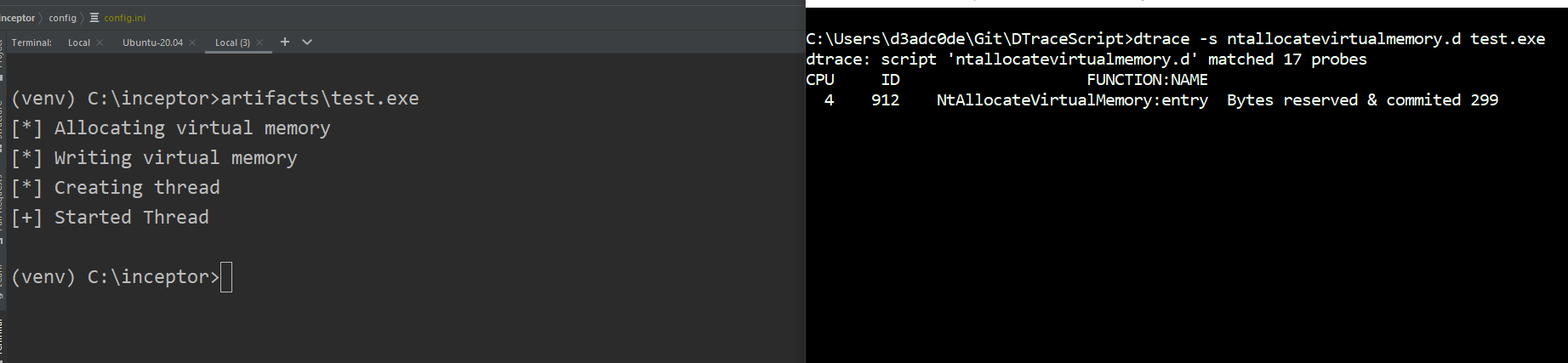This screenshot has width=1568, height=363.
Task: Click the Terminal tool window label
Action: (x=31, y=43)
